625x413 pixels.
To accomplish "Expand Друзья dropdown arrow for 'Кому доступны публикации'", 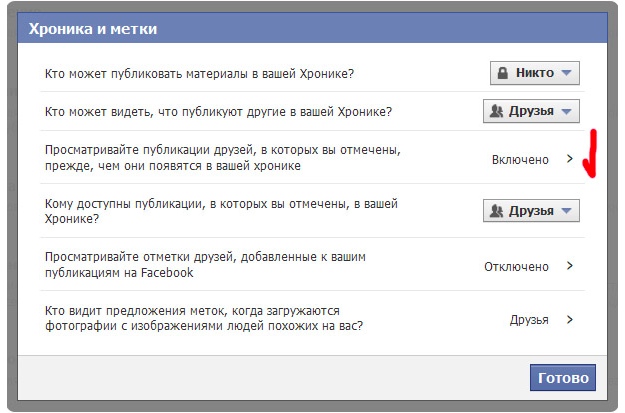I will (x=566, y=211).
